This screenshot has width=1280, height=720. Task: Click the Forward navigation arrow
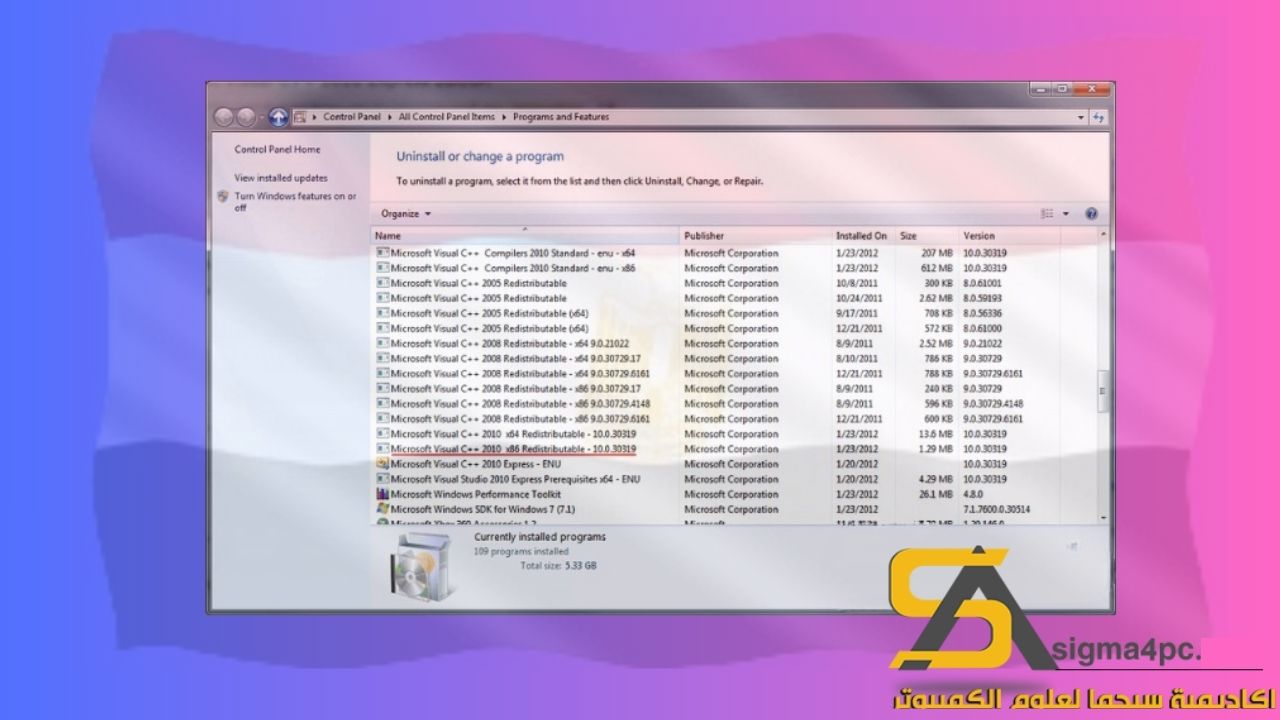pos(246,117)
